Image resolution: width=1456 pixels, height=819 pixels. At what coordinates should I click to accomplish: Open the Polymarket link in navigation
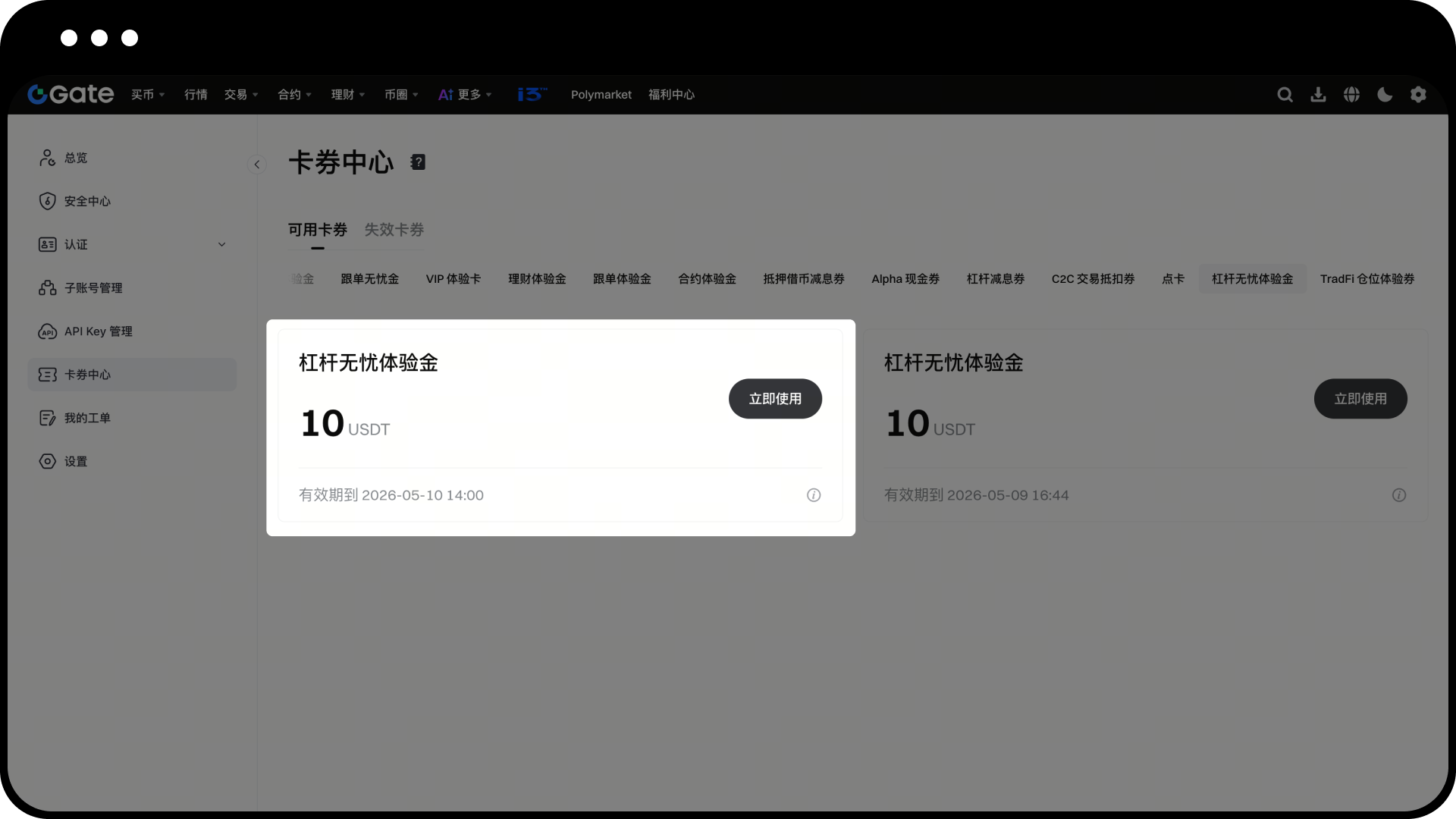pos(601,95)
